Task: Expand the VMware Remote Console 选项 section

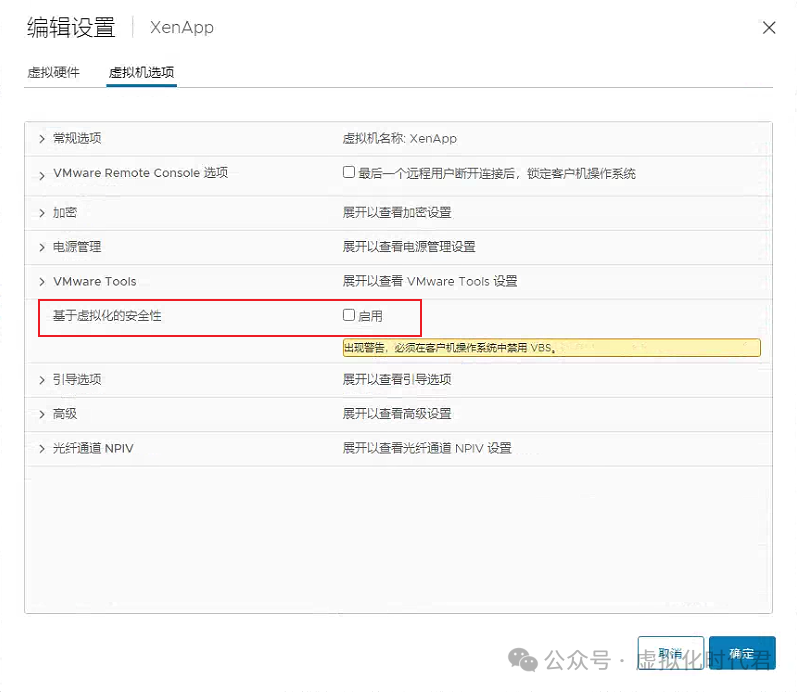Action: 42,176
